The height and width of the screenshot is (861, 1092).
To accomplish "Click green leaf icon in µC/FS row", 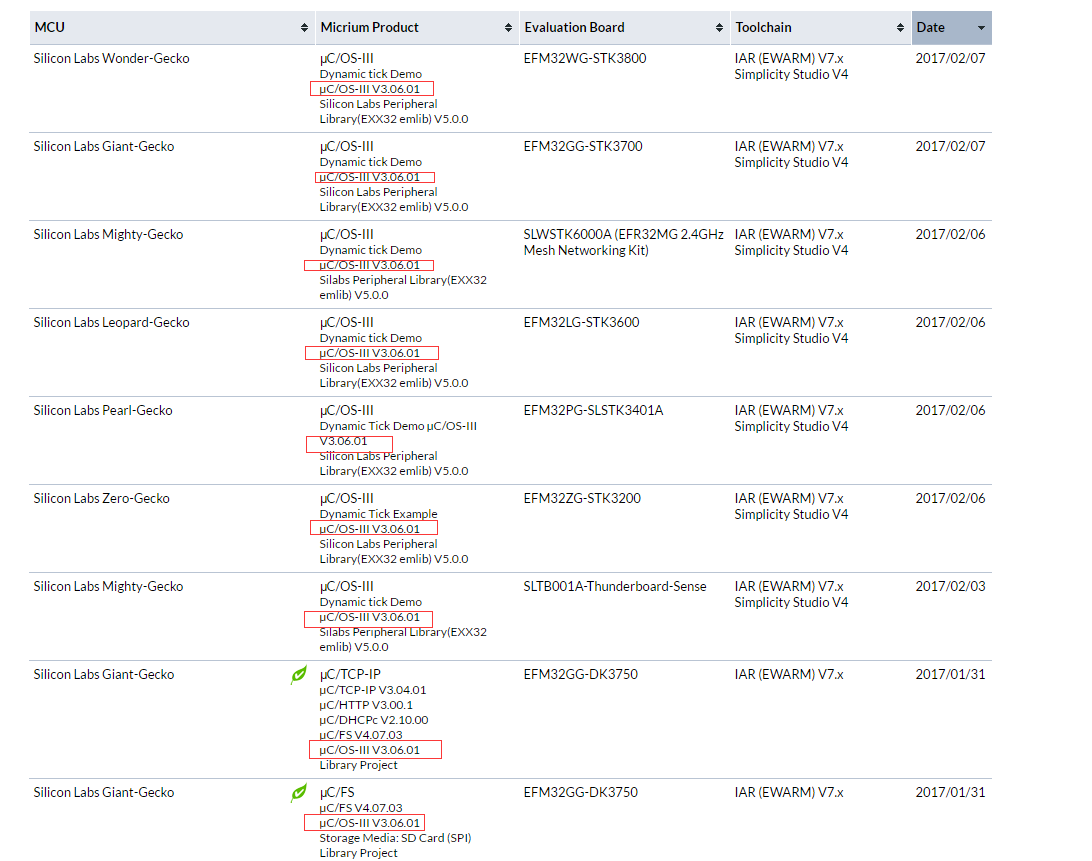I will coord(299,793).
